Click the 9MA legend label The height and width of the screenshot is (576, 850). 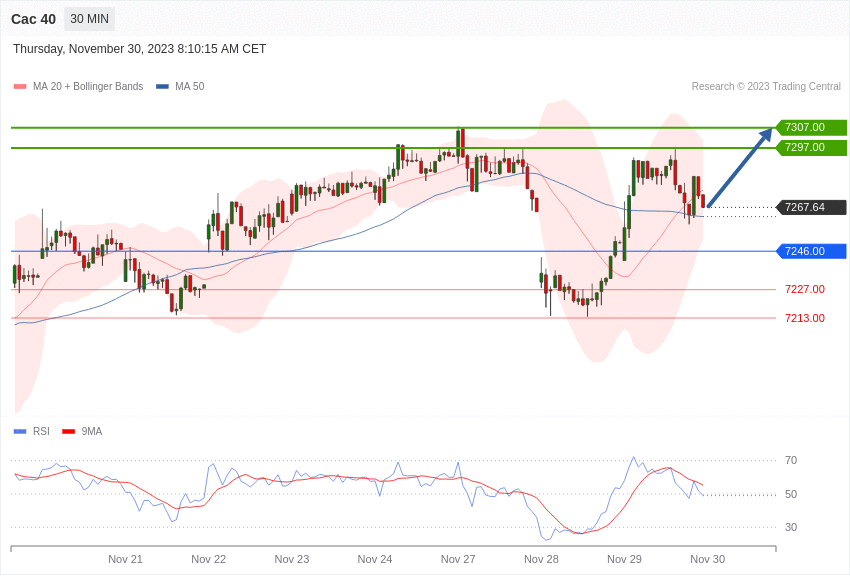92,432
